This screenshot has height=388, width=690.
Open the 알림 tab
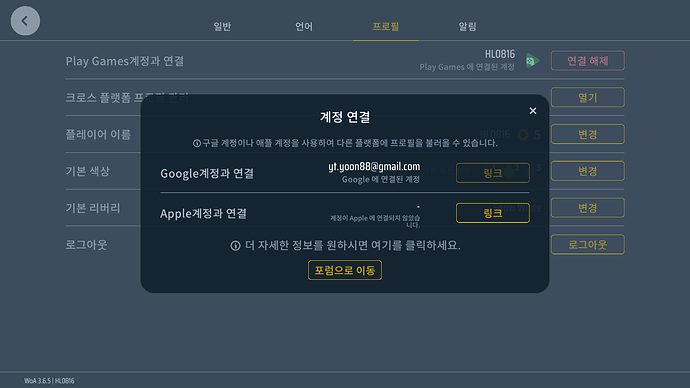click(x=467, y=26)
